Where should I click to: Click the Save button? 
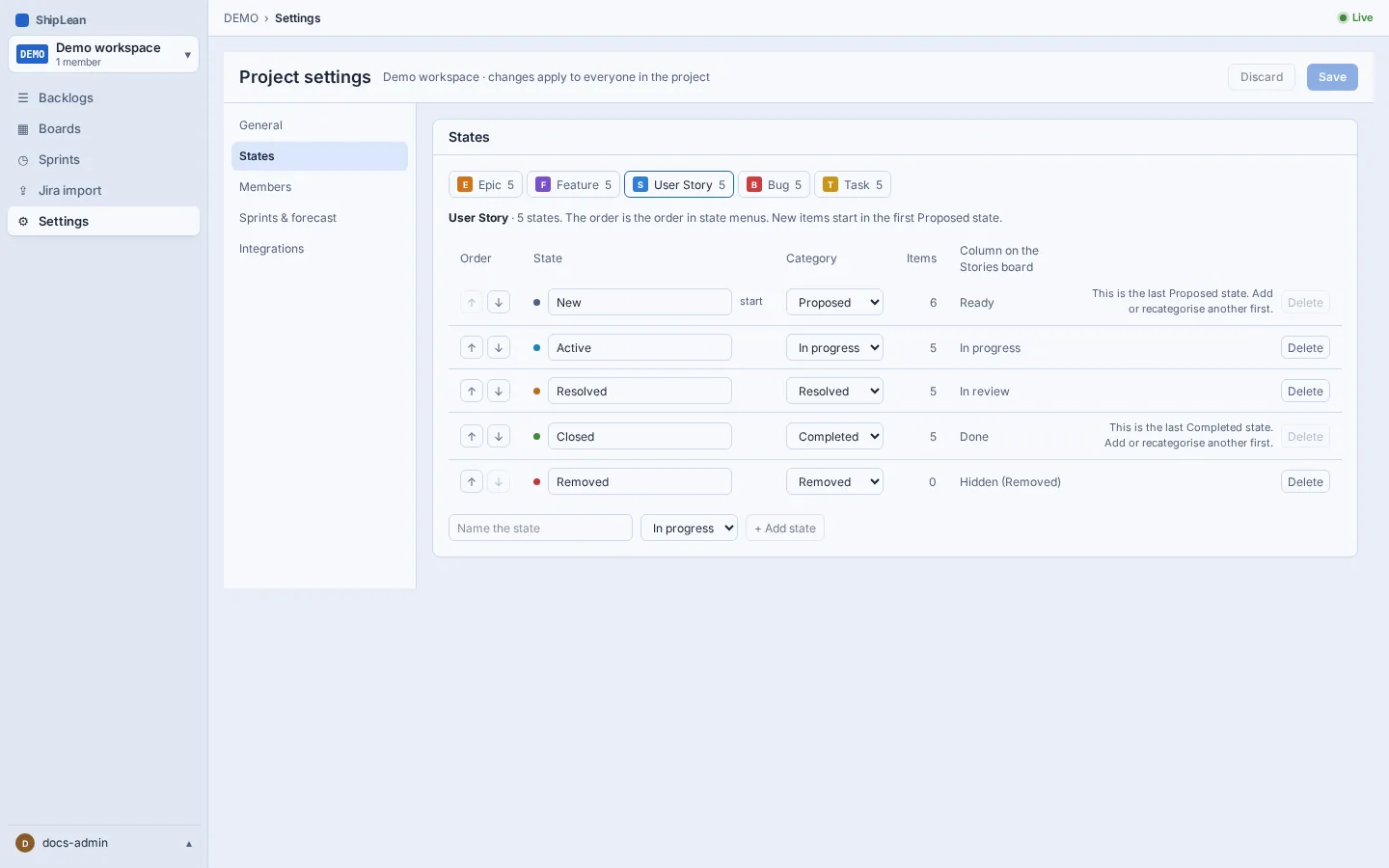(x=1332, y=77)
